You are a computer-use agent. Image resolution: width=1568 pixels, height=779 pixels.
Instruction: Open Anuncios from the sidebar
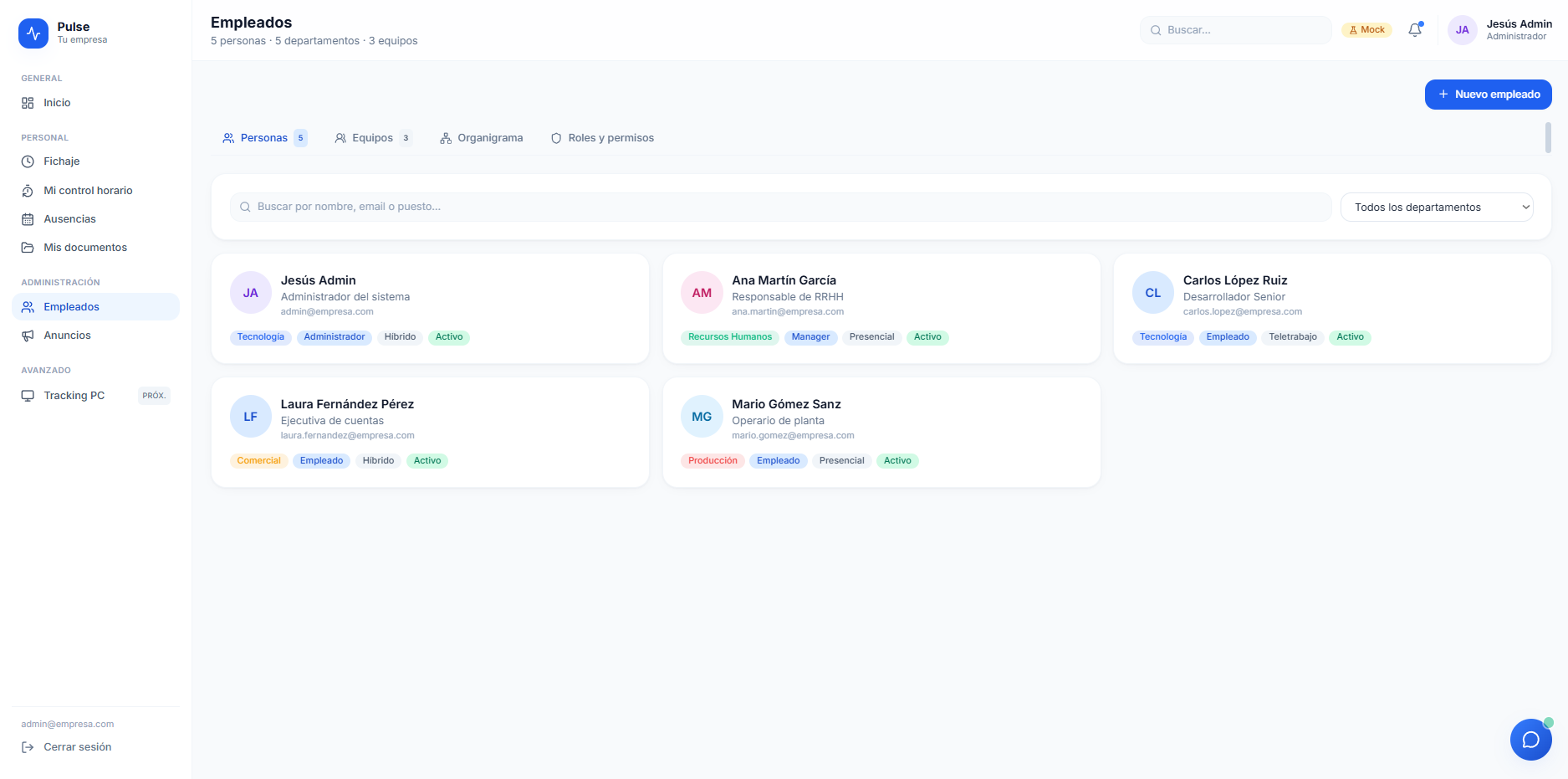[x=95, y=336]
